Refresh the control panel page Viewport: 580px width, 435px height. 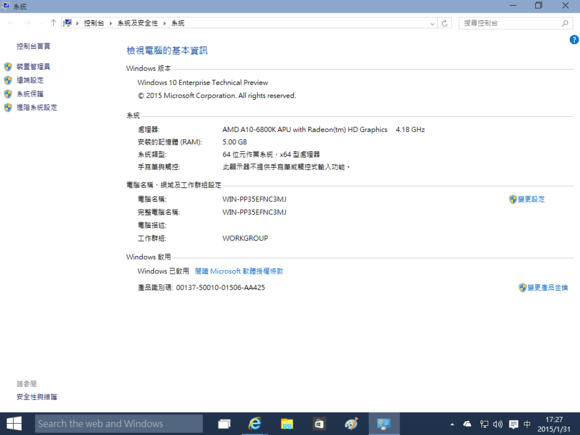click(x=445, y=23)
